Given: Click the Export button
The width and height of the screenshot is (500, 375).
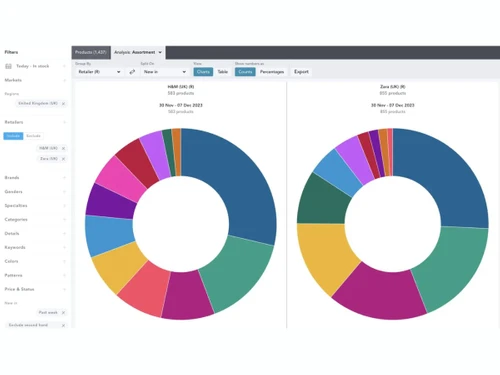Looking at the screenshot, I should pyautogui.click(x=301, y=72).
